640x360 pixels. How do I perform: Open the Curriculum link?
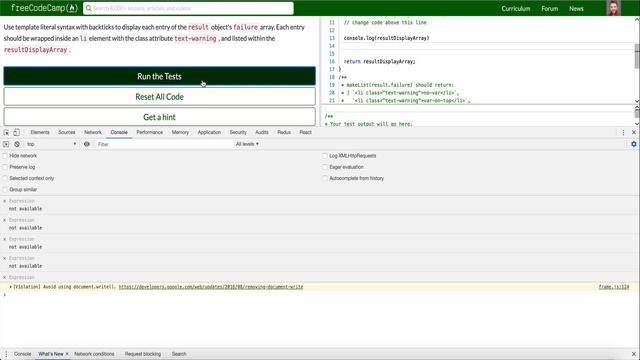pos(516,9)
